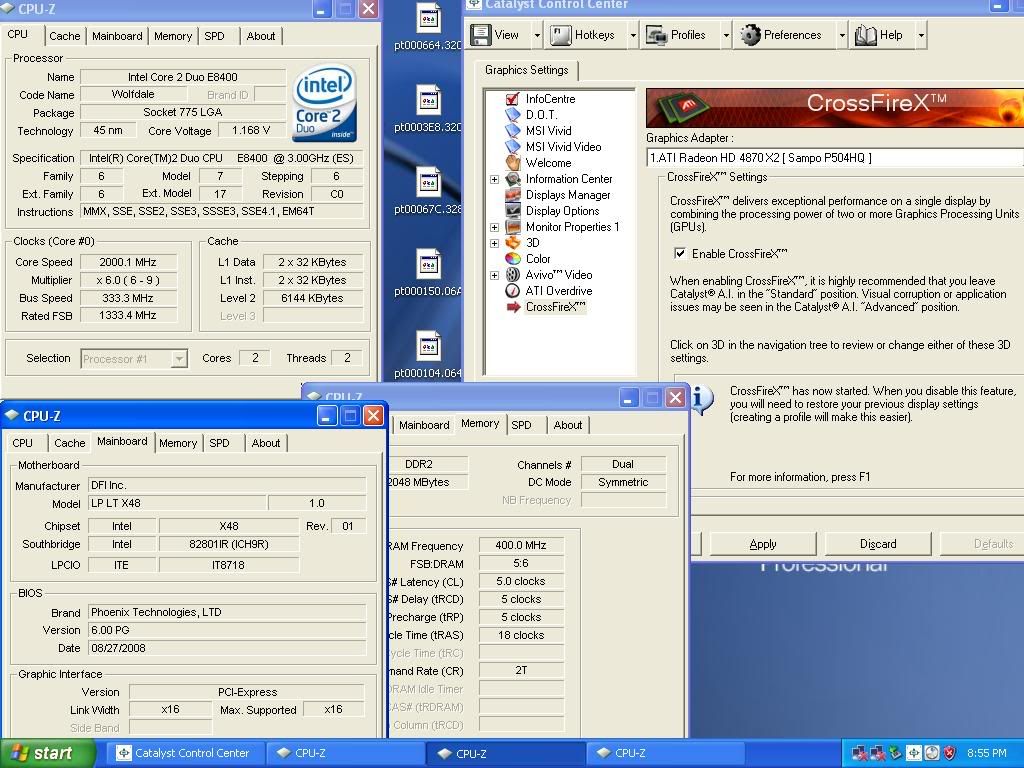Screen dimensions: 1024x768
Task: Select the Avivo Video reel icon
Action: pyautogui.click(x=513, y=274)
